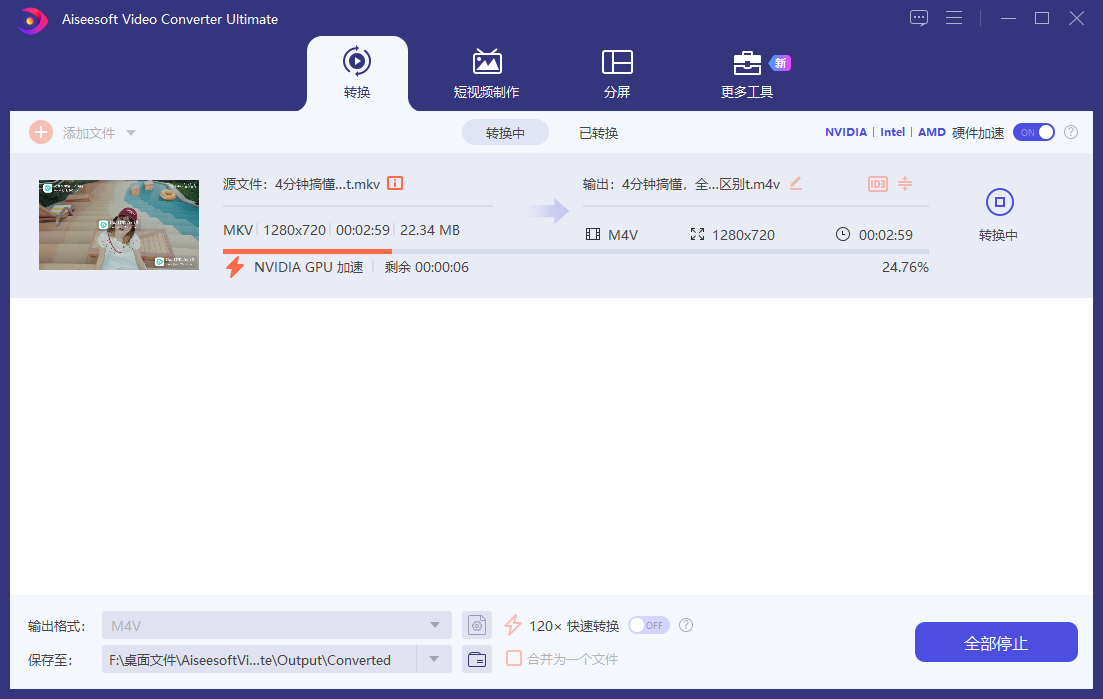Click the source file info icon
The image size is (1103, 699).
pyautogui.click(x=395, y=183)
